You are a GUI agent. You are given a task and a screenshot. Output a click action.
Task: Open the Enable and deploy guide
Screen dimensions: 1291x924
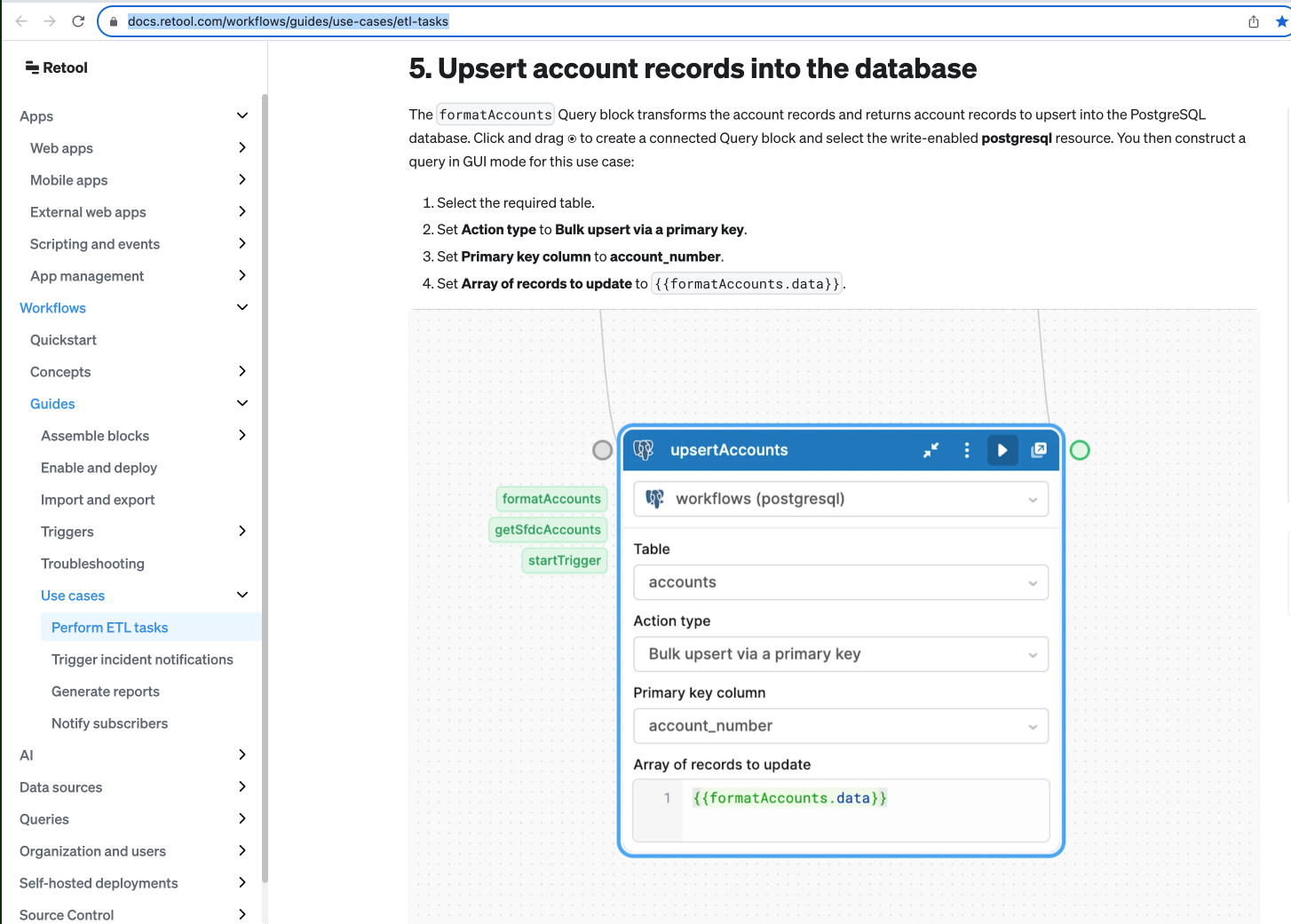coord(99,468)
